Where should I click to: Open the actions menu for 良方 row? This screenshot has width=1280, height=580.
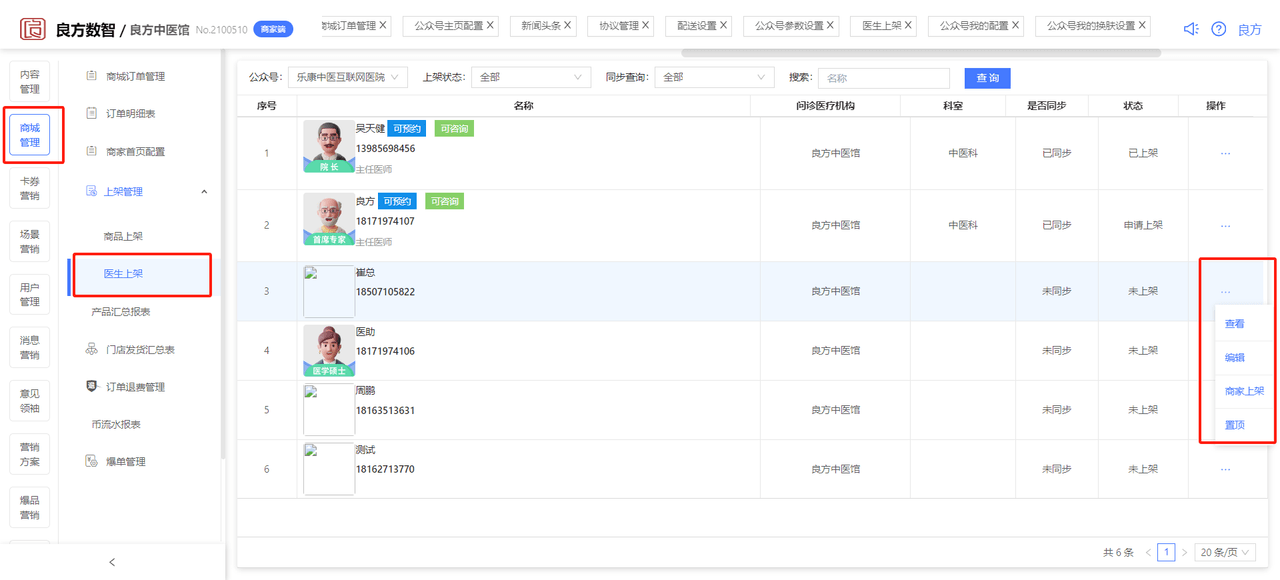1225,225
